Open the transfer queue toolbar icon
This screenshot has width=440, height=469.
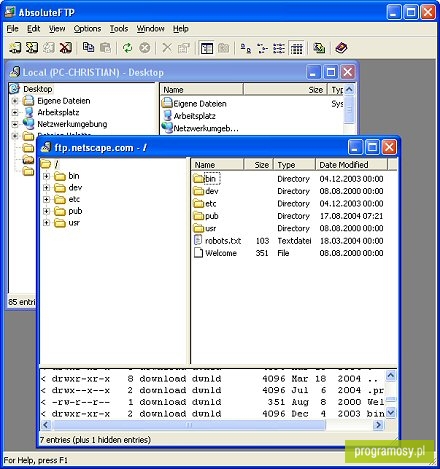pyautogui.click(x=319, y=48)
